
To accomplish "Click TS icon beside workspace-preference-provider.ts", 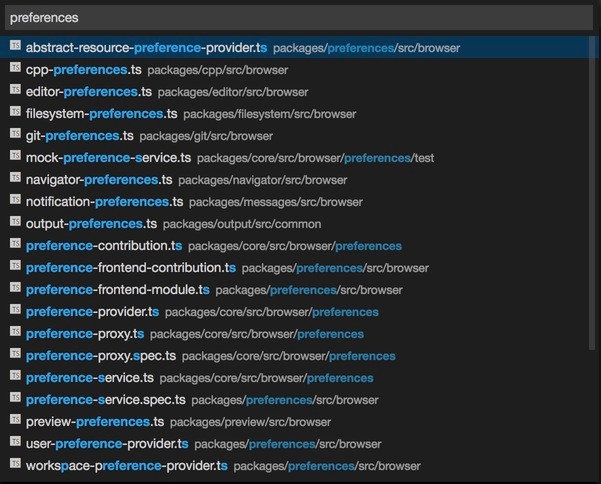I will (x=15, y=463).
